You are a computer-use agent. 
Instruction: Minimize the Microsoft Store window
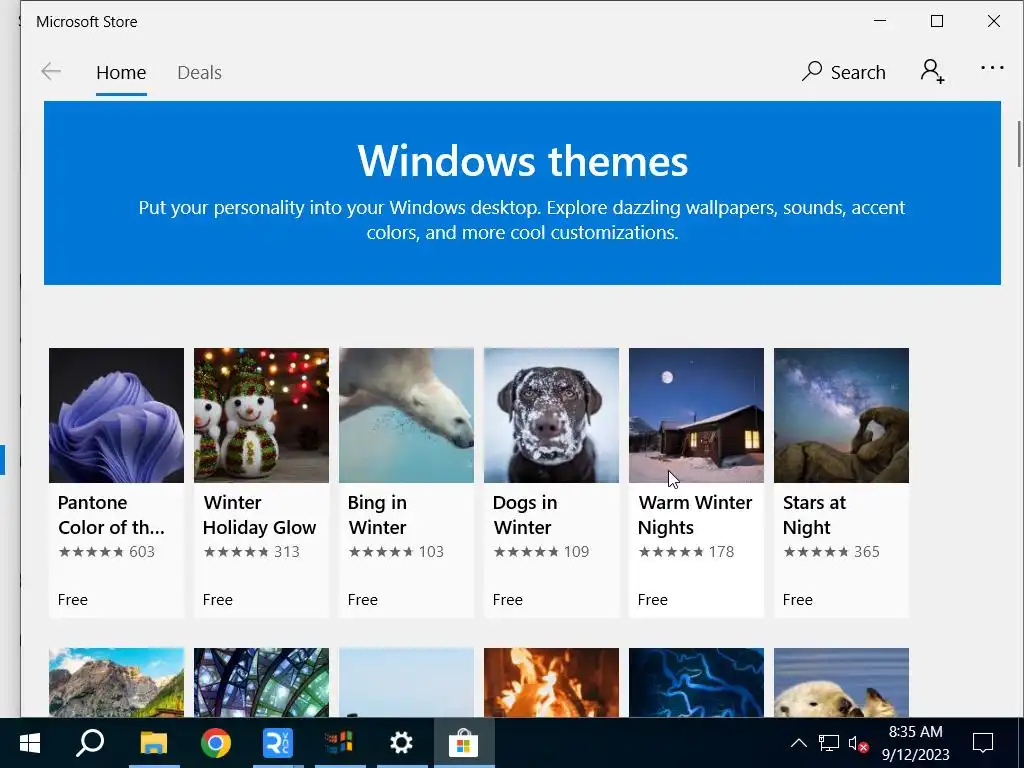click(x=880, y=21)
